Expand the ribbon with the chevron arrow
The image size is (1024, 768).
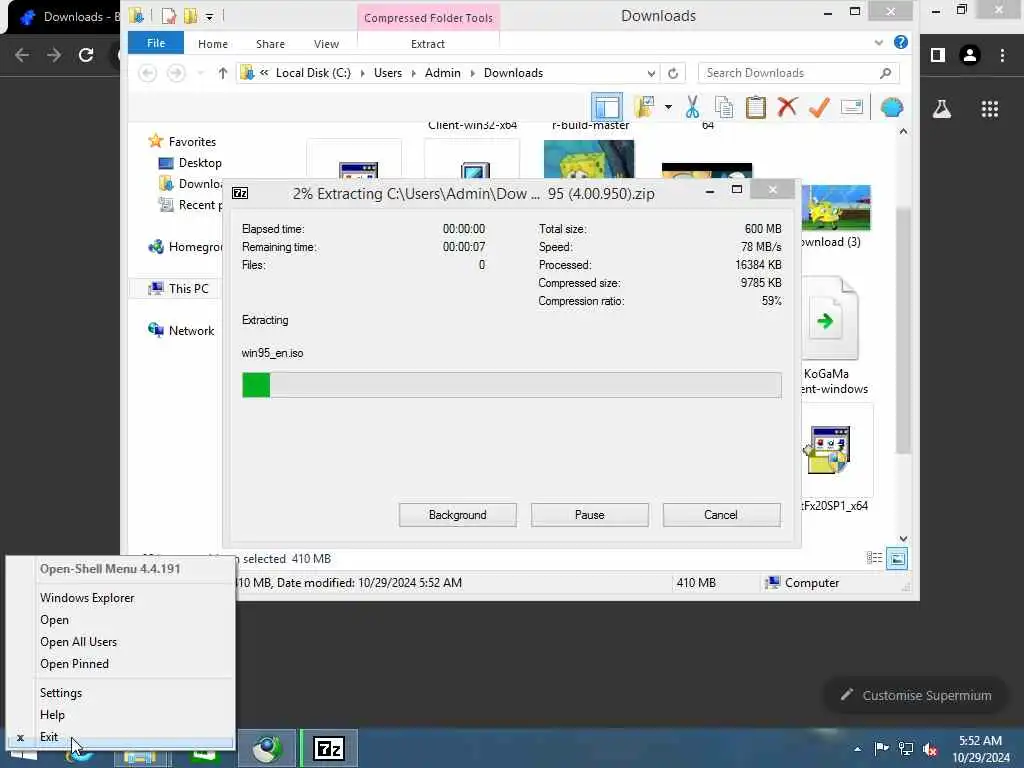878,43
